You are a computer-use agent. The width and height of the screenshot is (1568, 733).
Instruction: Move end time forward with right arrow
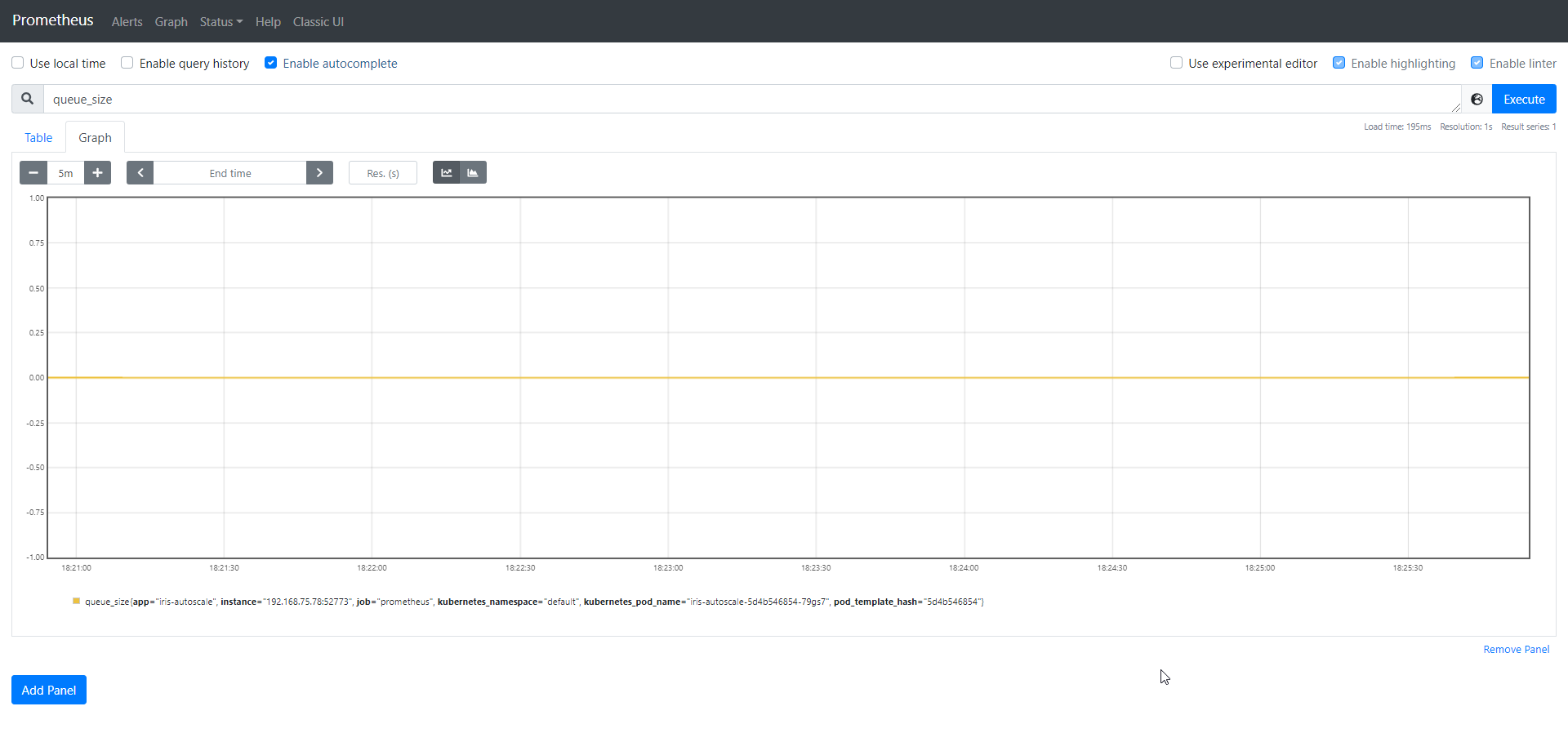[x=319, y=173]
